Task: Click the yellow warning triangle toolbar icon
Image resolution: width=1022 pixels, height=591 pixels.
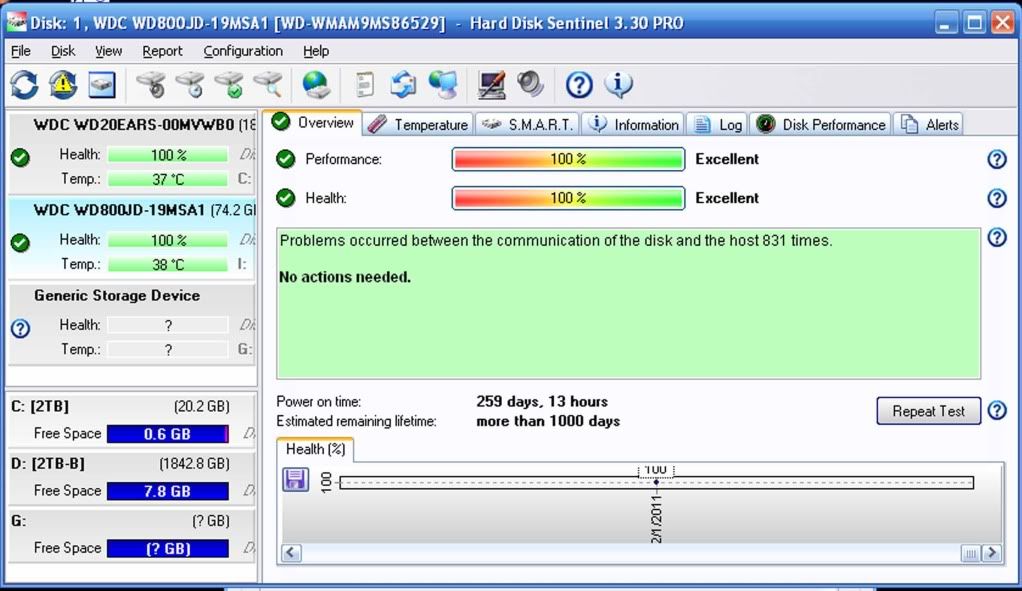Action: pyautogui.click(x=62, y=85)
